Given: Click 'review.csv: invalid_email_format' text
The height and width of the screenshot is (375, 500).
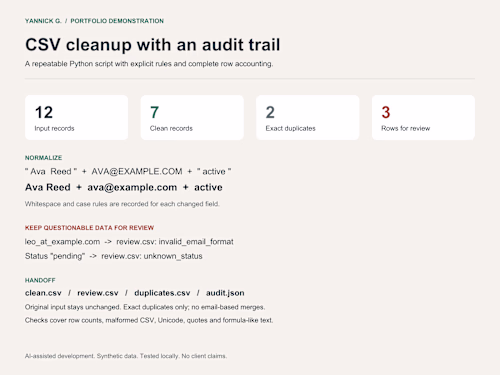Looking at the screenshot, I should click(175, 242).
